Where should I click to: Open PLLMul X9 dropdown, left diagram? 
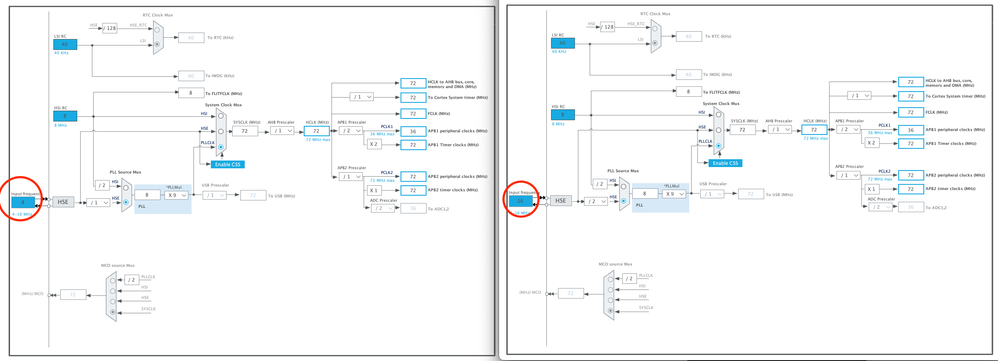point(175,195)
